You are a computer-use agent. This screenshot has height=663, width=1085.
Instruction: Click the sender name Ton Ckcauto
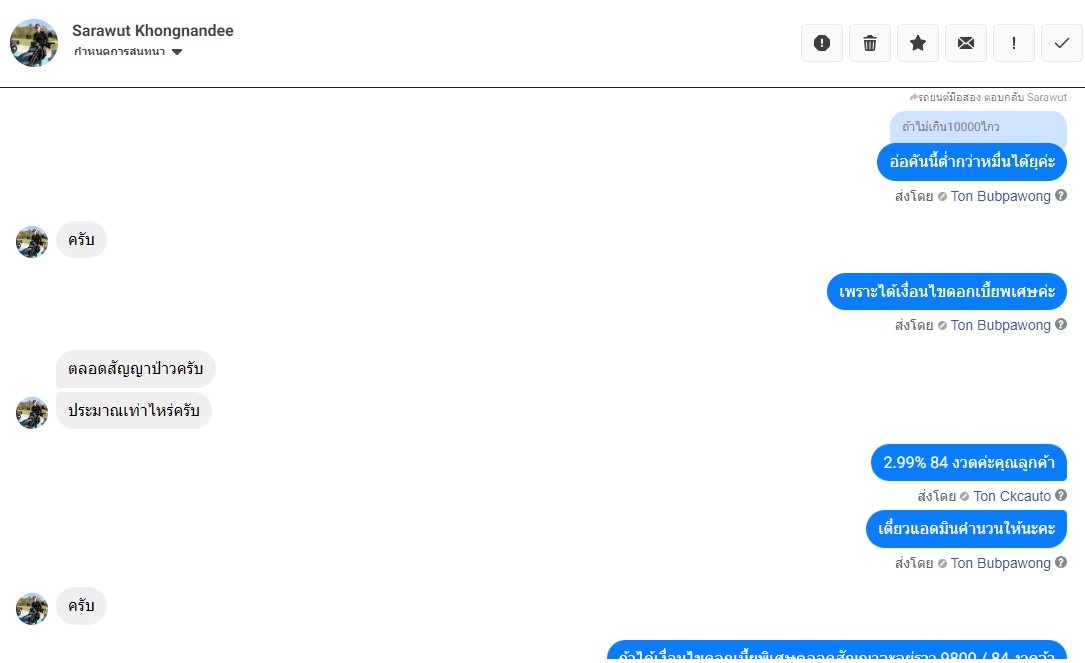coord(1012,496)
